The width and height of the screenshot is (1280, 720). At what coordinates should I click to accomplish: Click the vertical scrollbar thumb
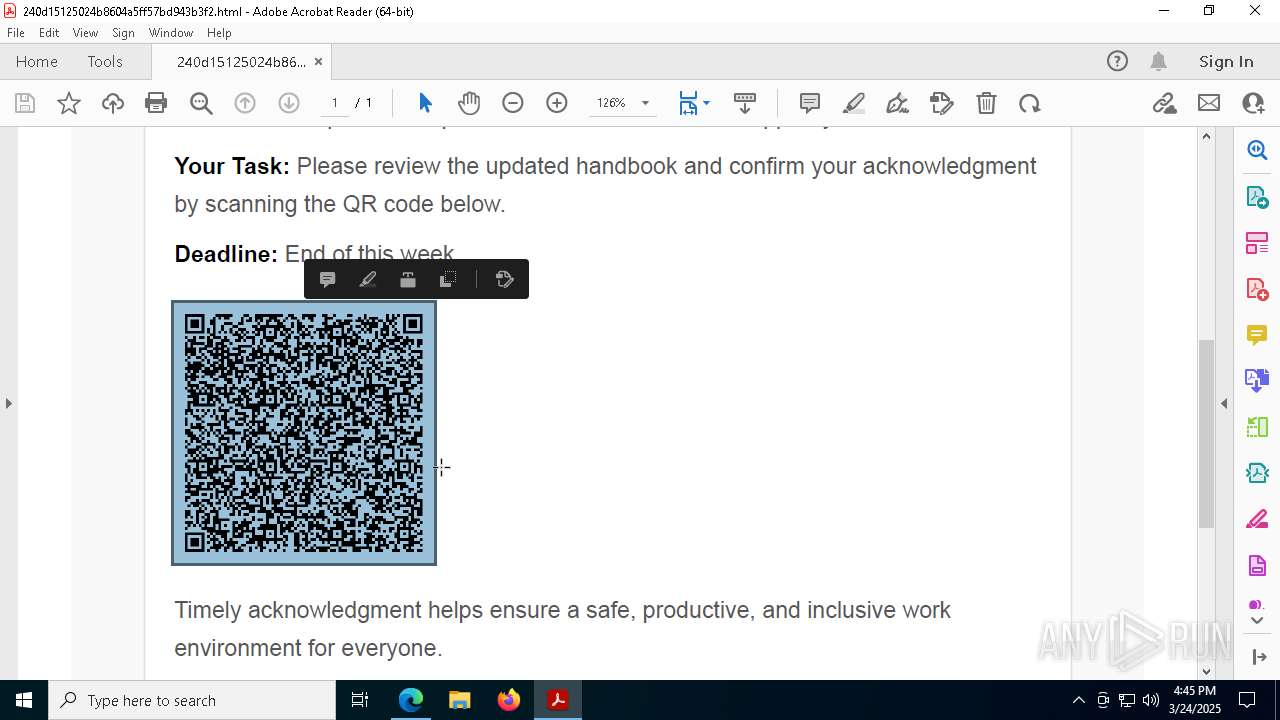coord(1206,434)
